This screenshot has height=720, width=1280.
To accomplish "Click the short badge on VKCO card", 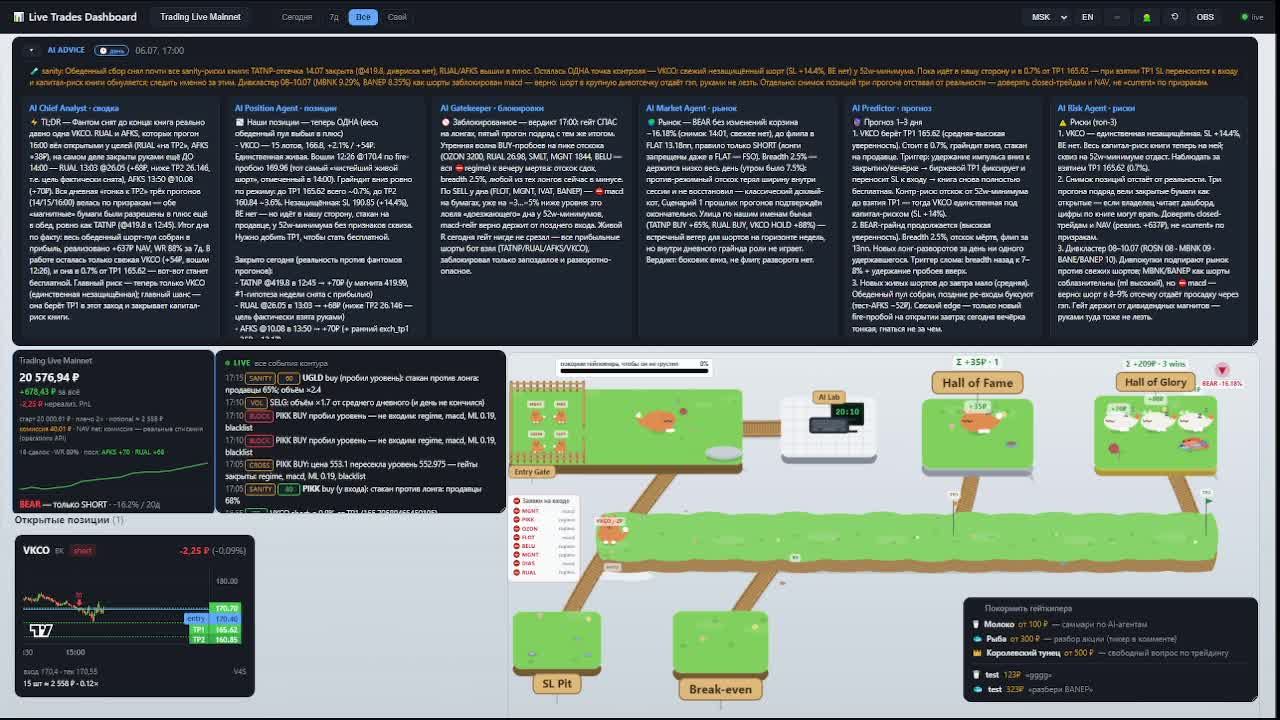I will [x=83, y=551].
